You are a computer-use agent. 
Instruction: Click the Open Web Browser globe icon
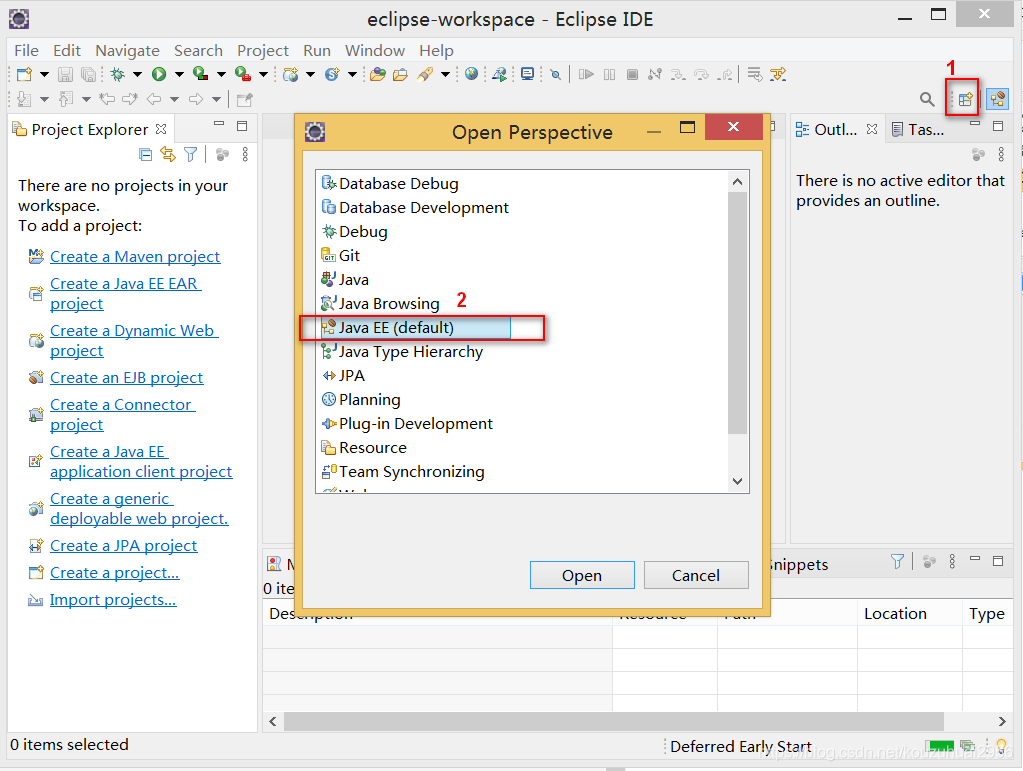click(472, 74)
